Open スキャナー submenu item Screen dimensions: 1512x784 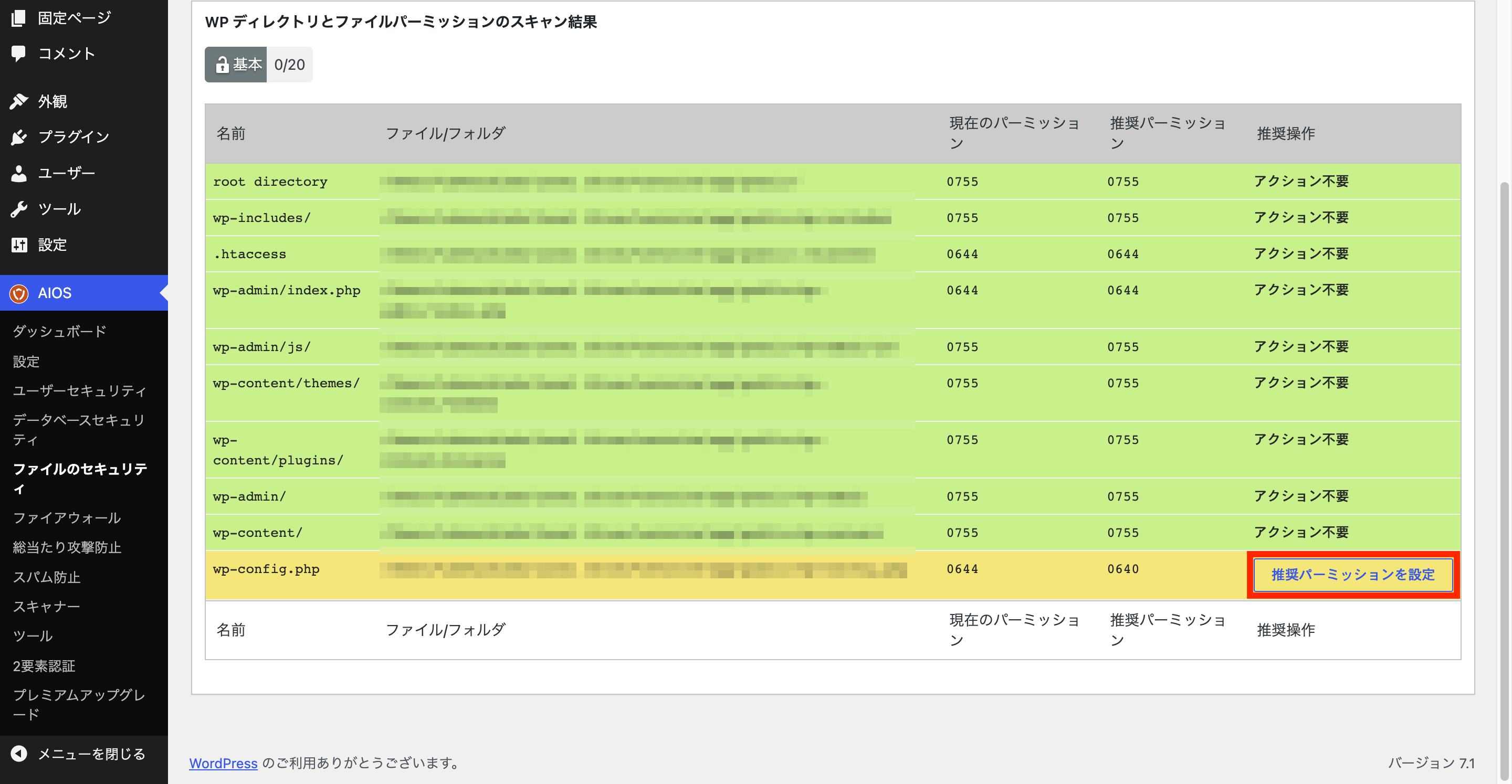(46, 607)
